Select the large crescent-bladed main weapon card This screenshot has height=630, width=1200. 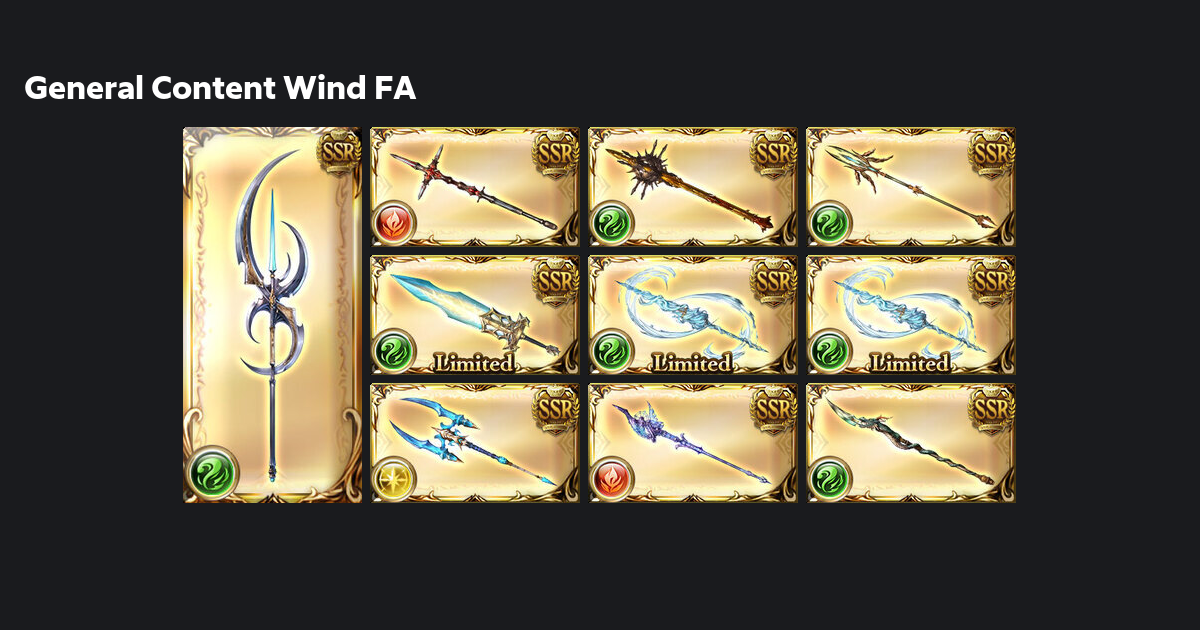tap(272, 315)
